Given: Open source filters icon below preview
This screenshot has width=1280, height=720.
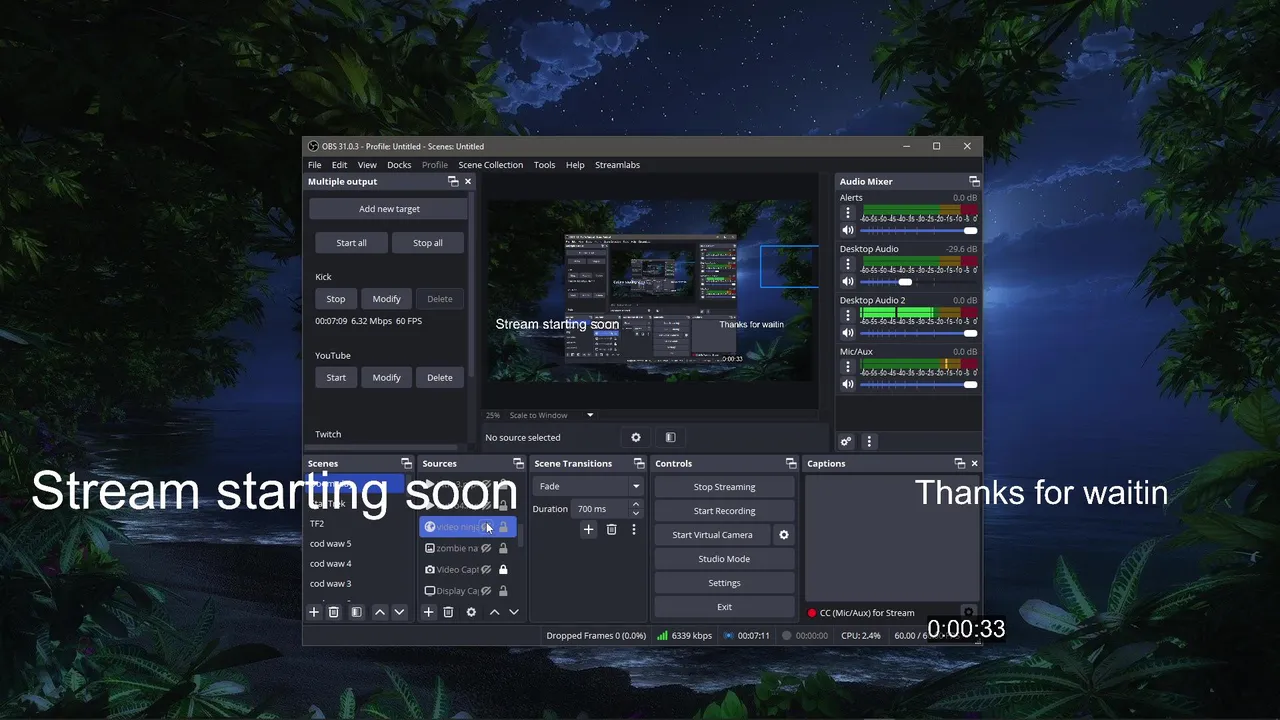Looking at the screenshot, I should coord(670,437).
